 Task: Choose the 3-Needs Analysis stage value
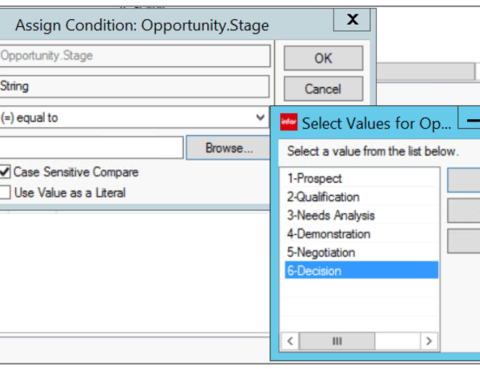(331, 216)
